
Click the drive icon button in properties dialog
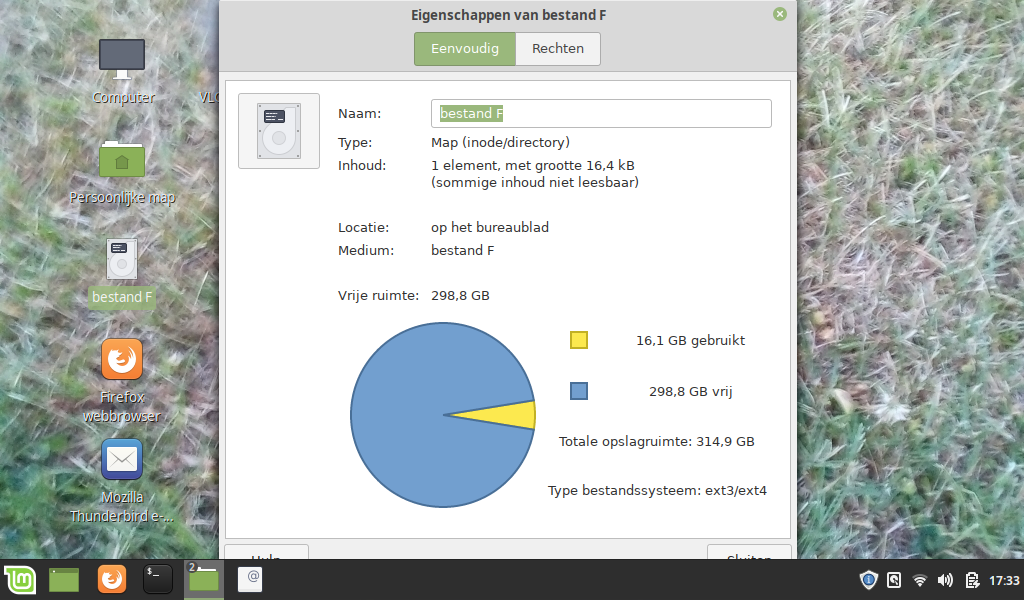279,131
